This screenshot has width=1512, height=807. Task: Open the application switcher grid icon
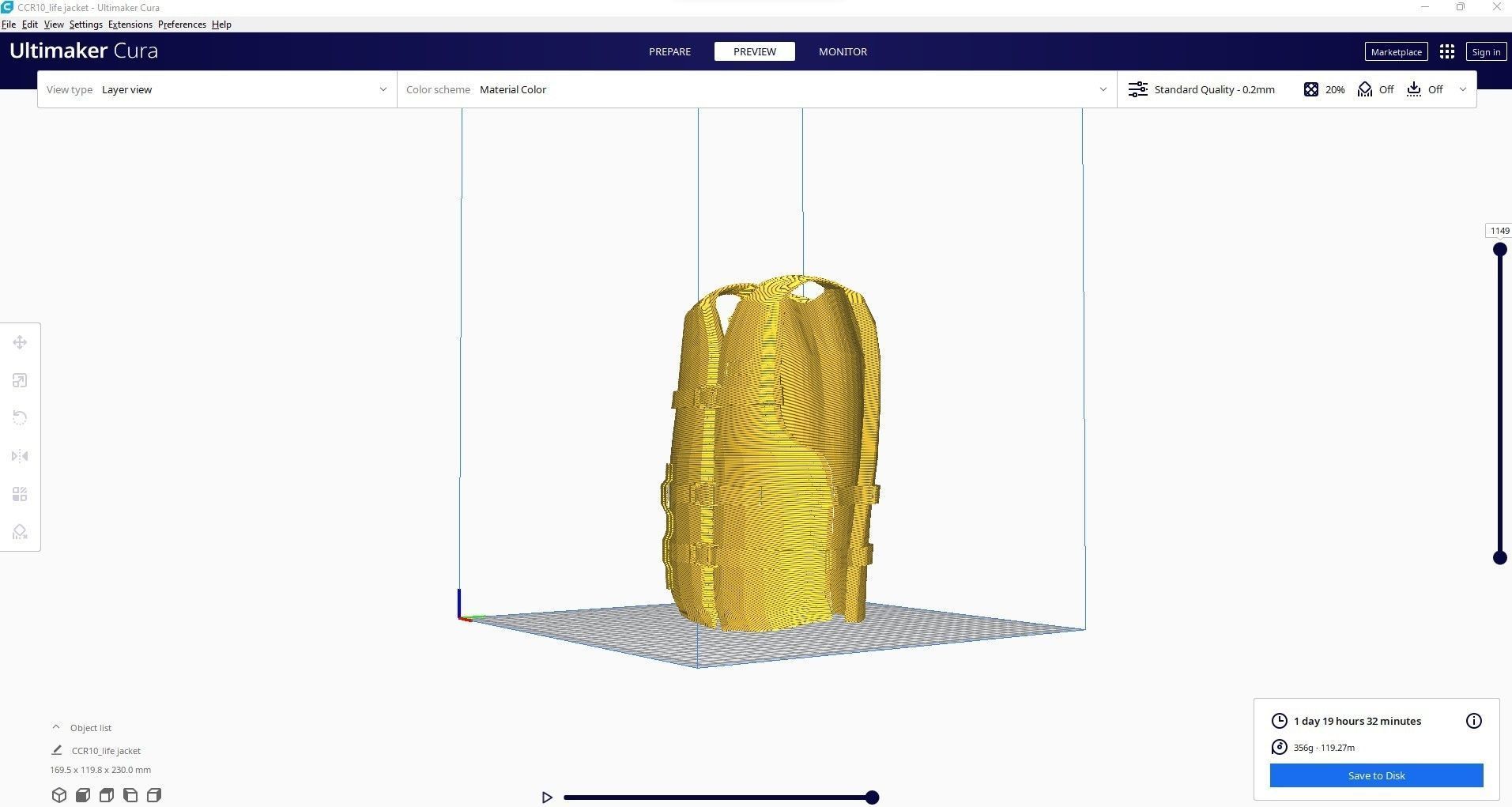point(1447,51)
